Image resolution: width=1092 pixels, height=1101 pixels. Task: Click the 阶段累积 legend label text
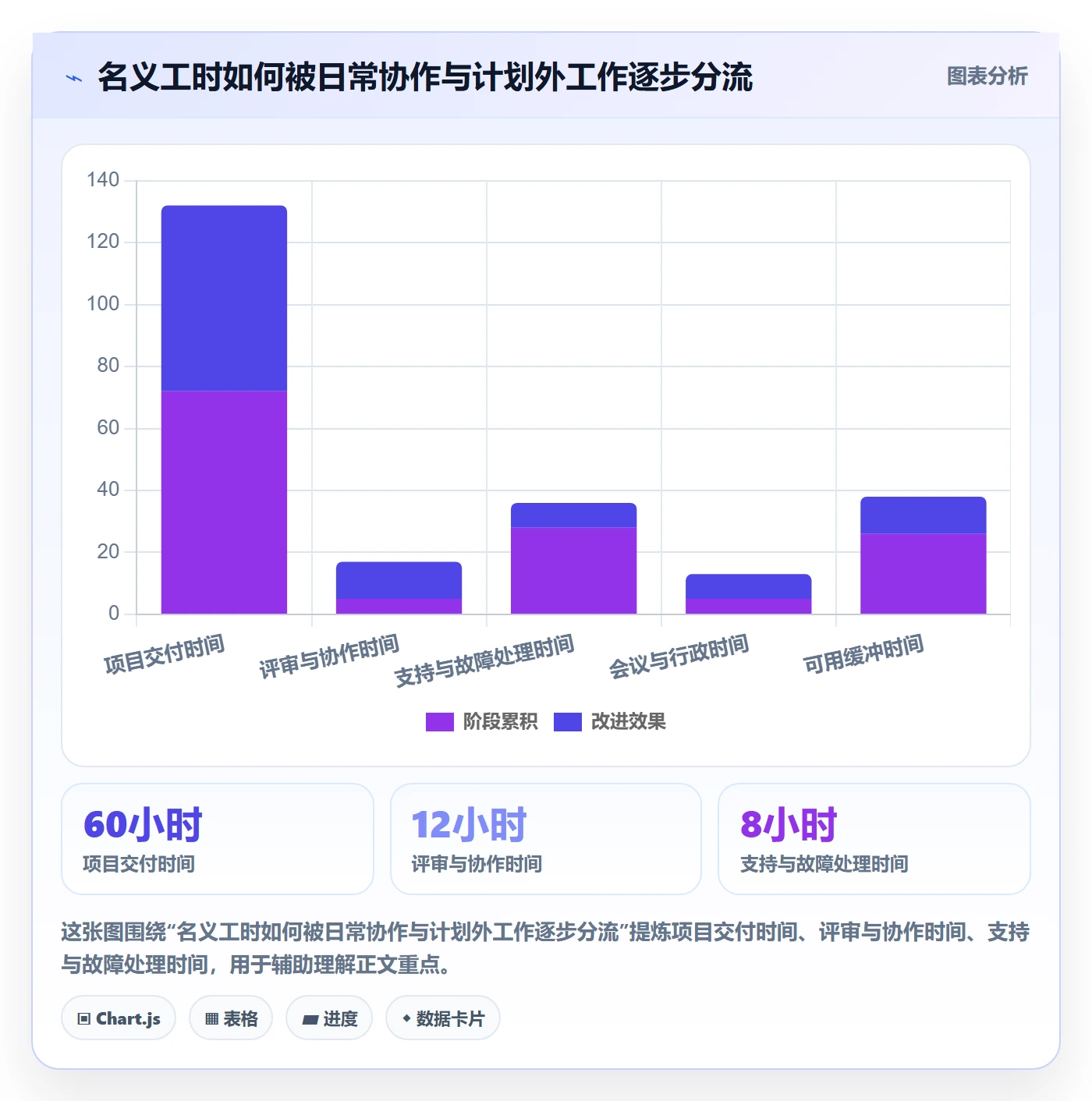tap(500, 722)
